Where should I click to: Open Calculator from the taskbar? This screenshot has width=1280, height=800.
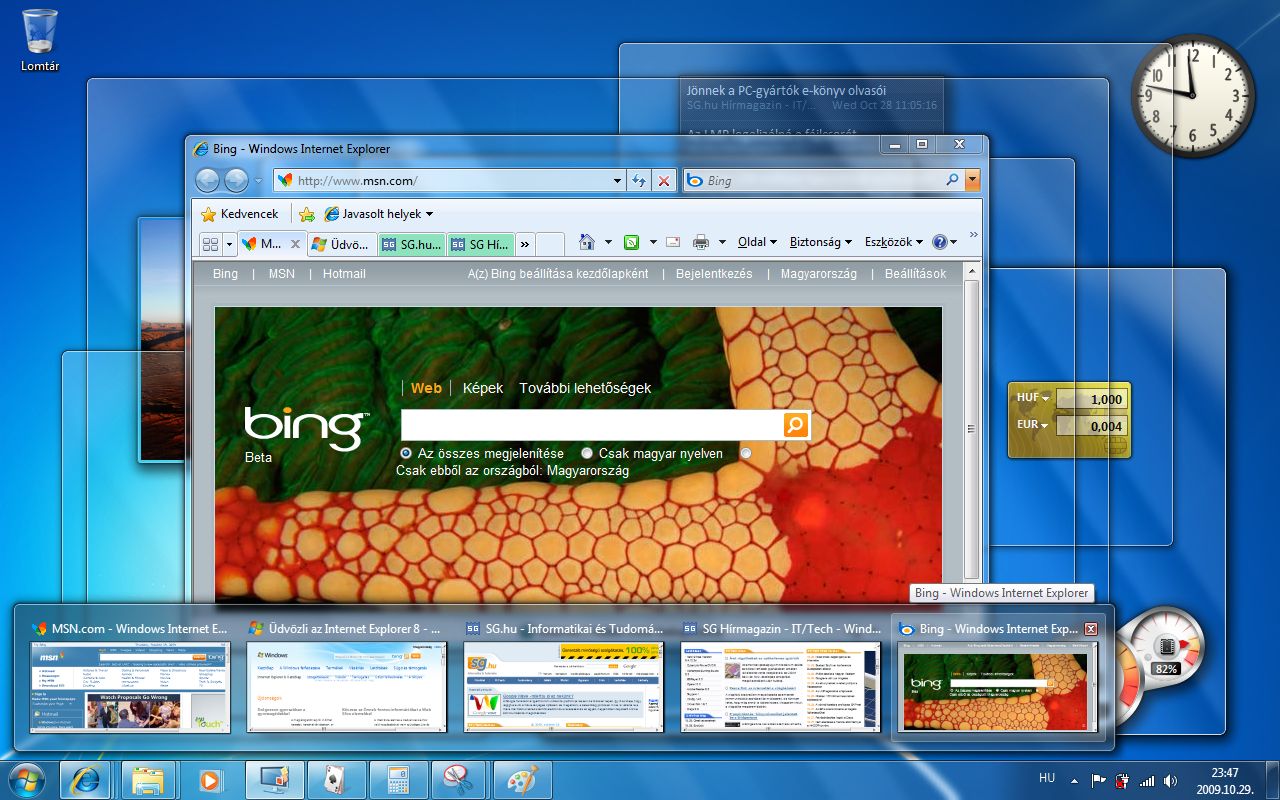[x=397, y=779]
